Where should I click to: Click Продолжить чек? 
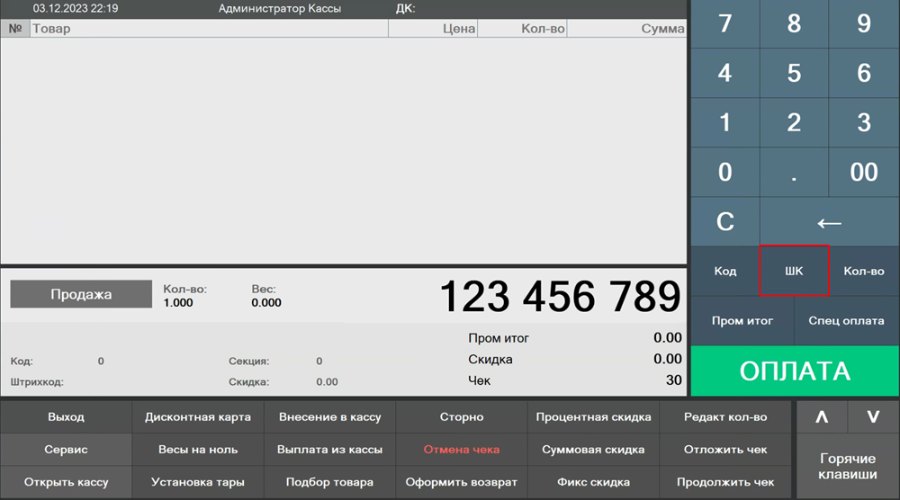point(726,482)
